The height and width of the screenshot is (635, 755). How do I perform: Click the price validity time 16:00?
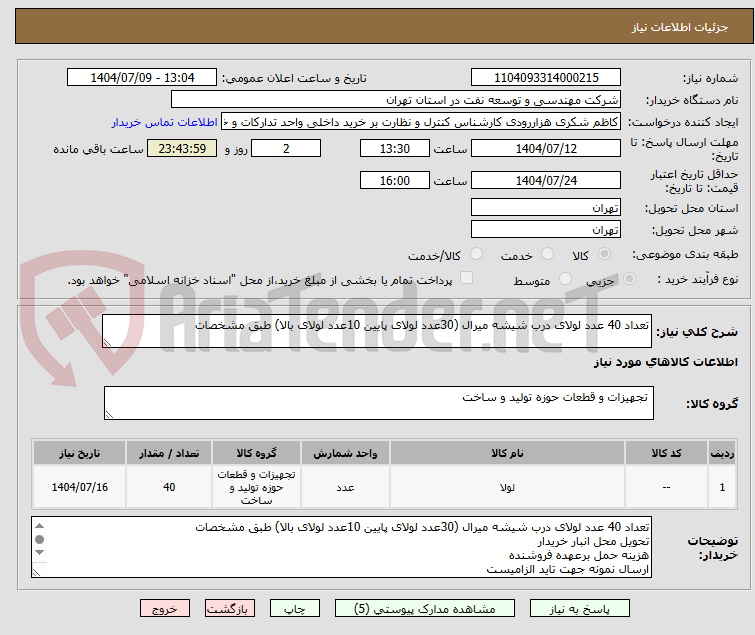(x=395, y=180)
